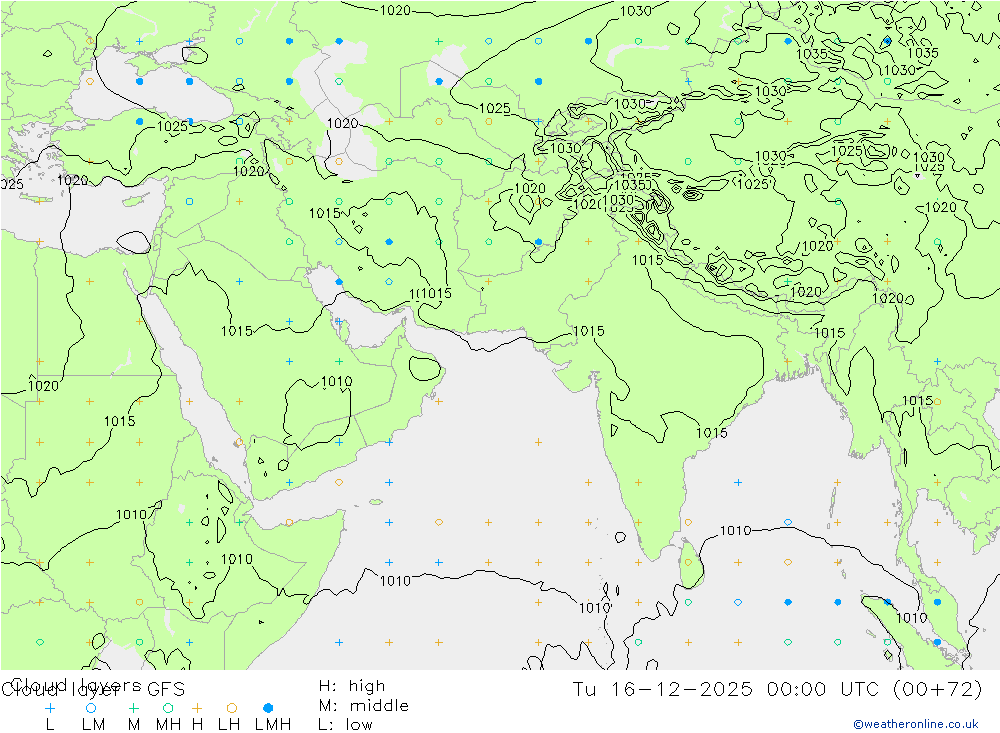Click the orange circle LH legend symbol
This screenshot has height=733, width=1000.
[x=232, y=708]
